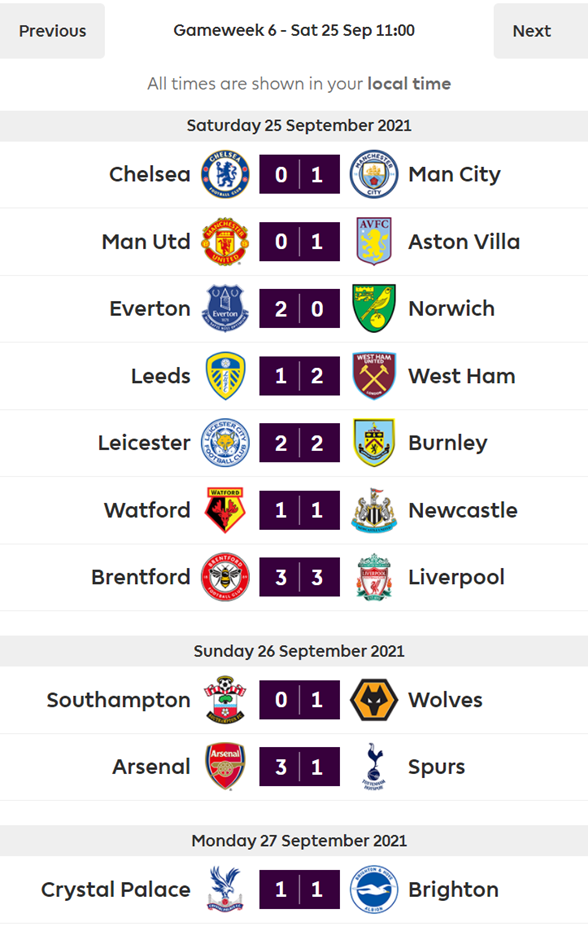Click the West Ham team name
Screen dimensions: 588x931
(461, 376)
